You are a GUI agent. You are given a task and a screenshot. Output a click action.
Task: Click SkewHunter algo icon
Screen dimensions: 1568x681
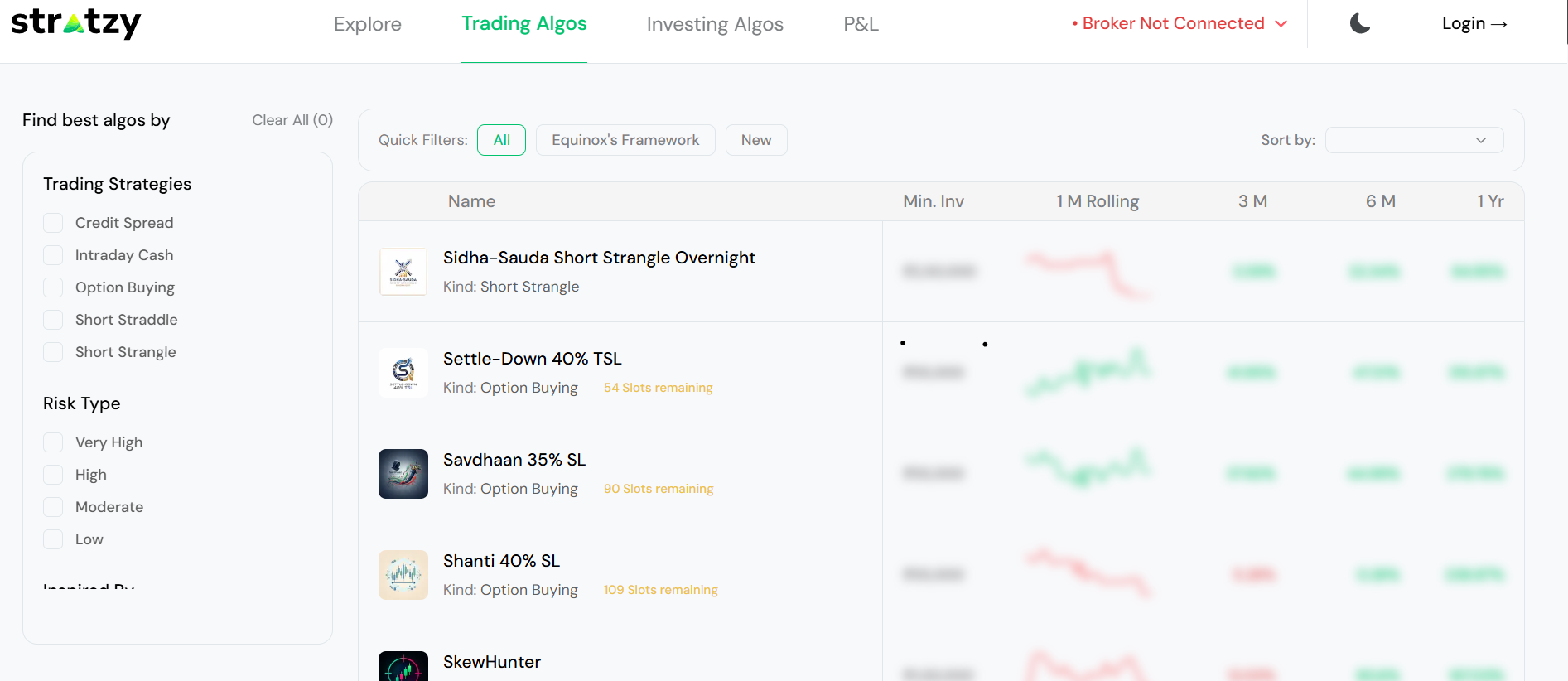[x=403, y=667]
